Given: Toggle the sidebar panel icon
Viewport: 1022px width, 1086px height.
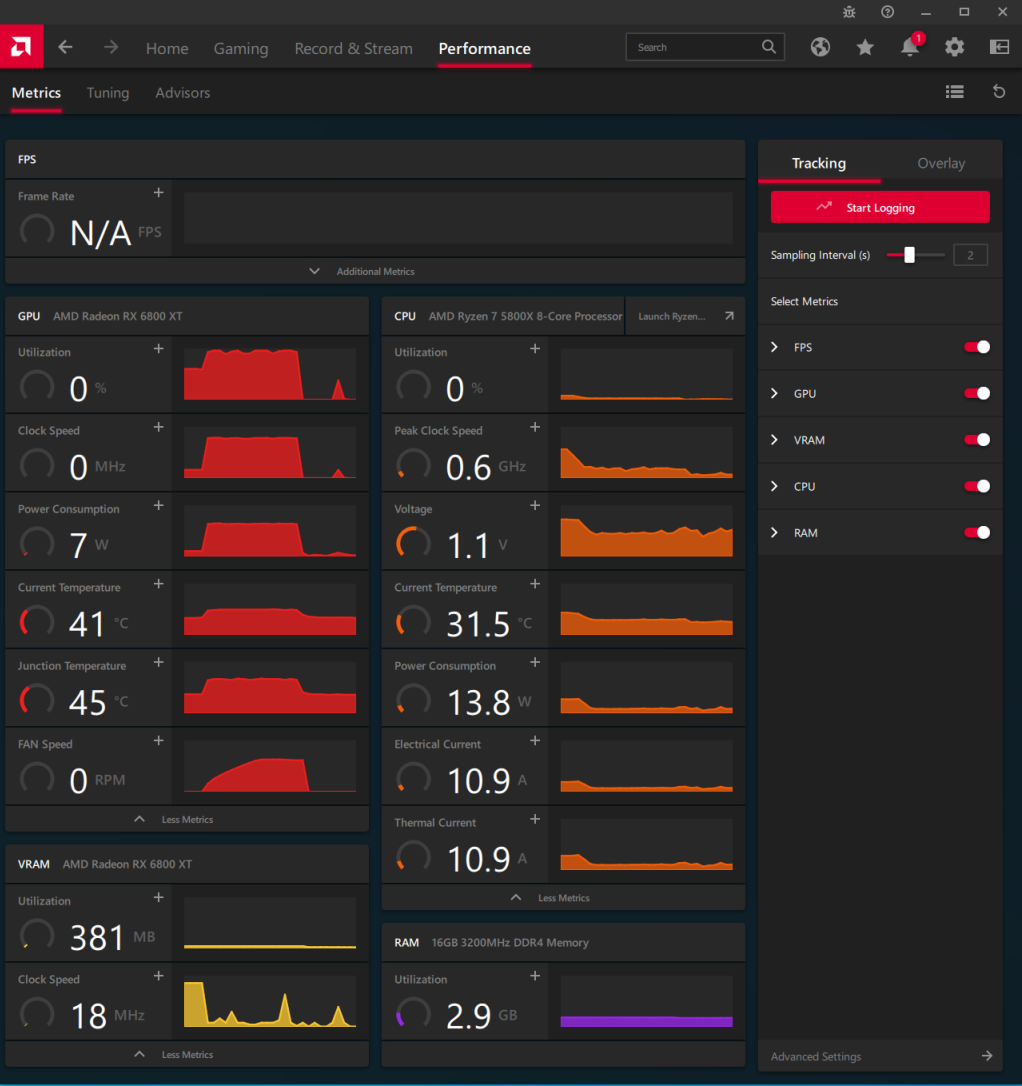Looking at the screenshot, I should [x=999, y=46].
